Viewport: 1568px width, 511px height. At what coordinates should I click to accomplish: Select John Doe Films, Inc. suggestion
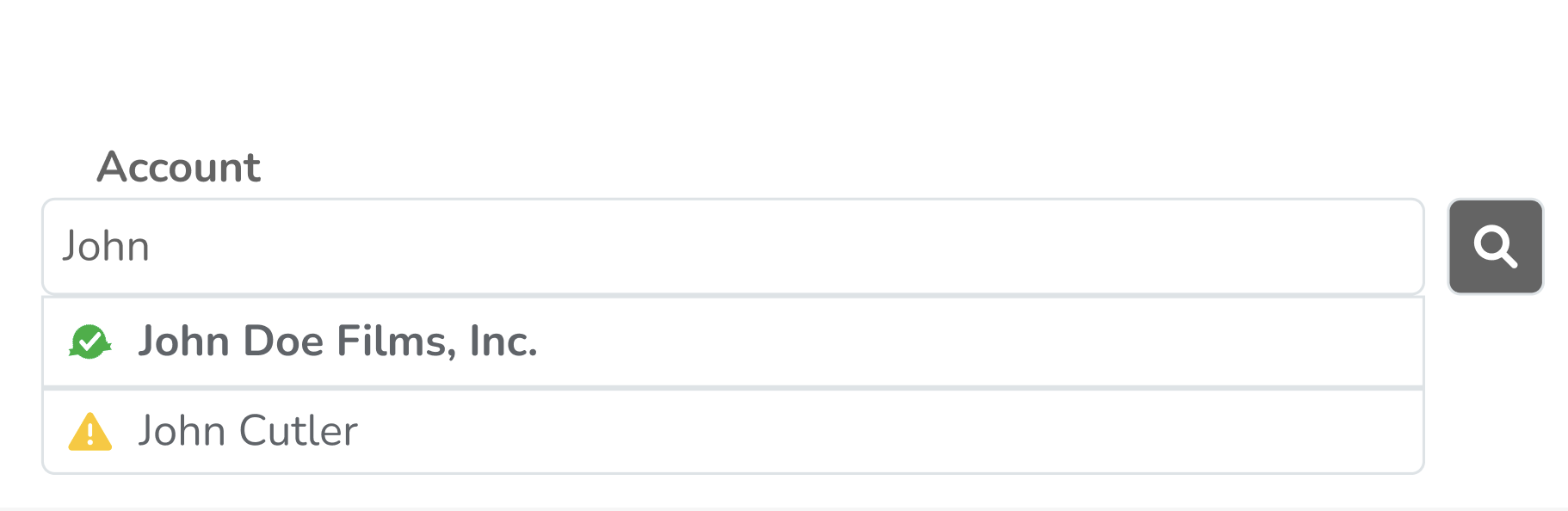[733, 342]
